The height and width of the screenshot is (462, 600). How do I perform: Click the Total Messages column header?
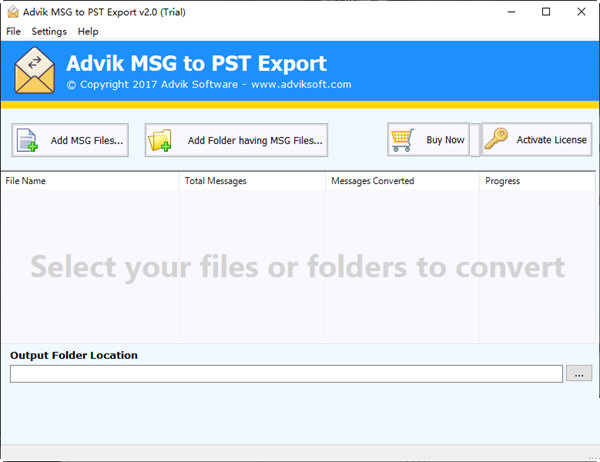tap(253, 181)
